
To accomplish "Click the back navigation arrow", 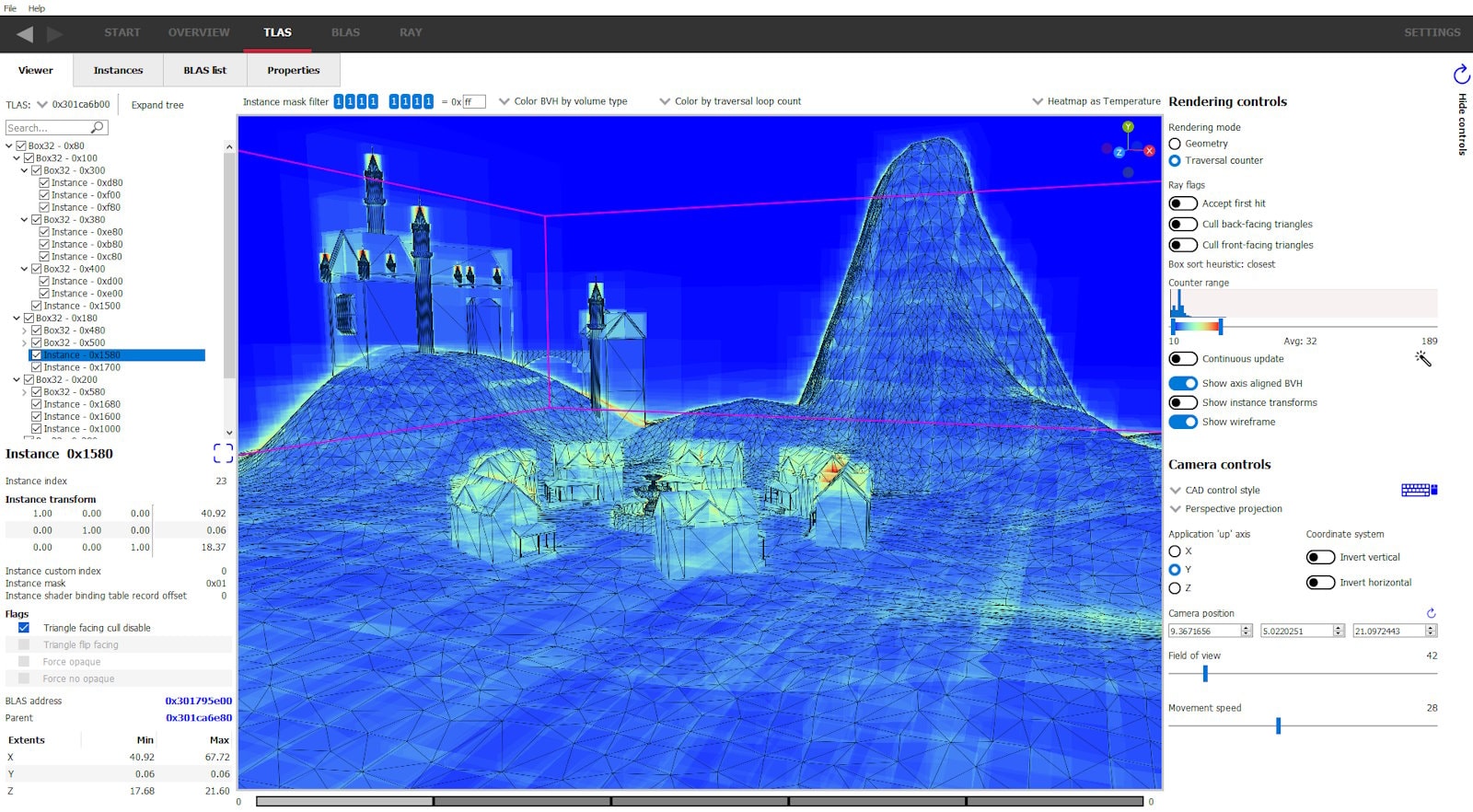I will [25, 34].
